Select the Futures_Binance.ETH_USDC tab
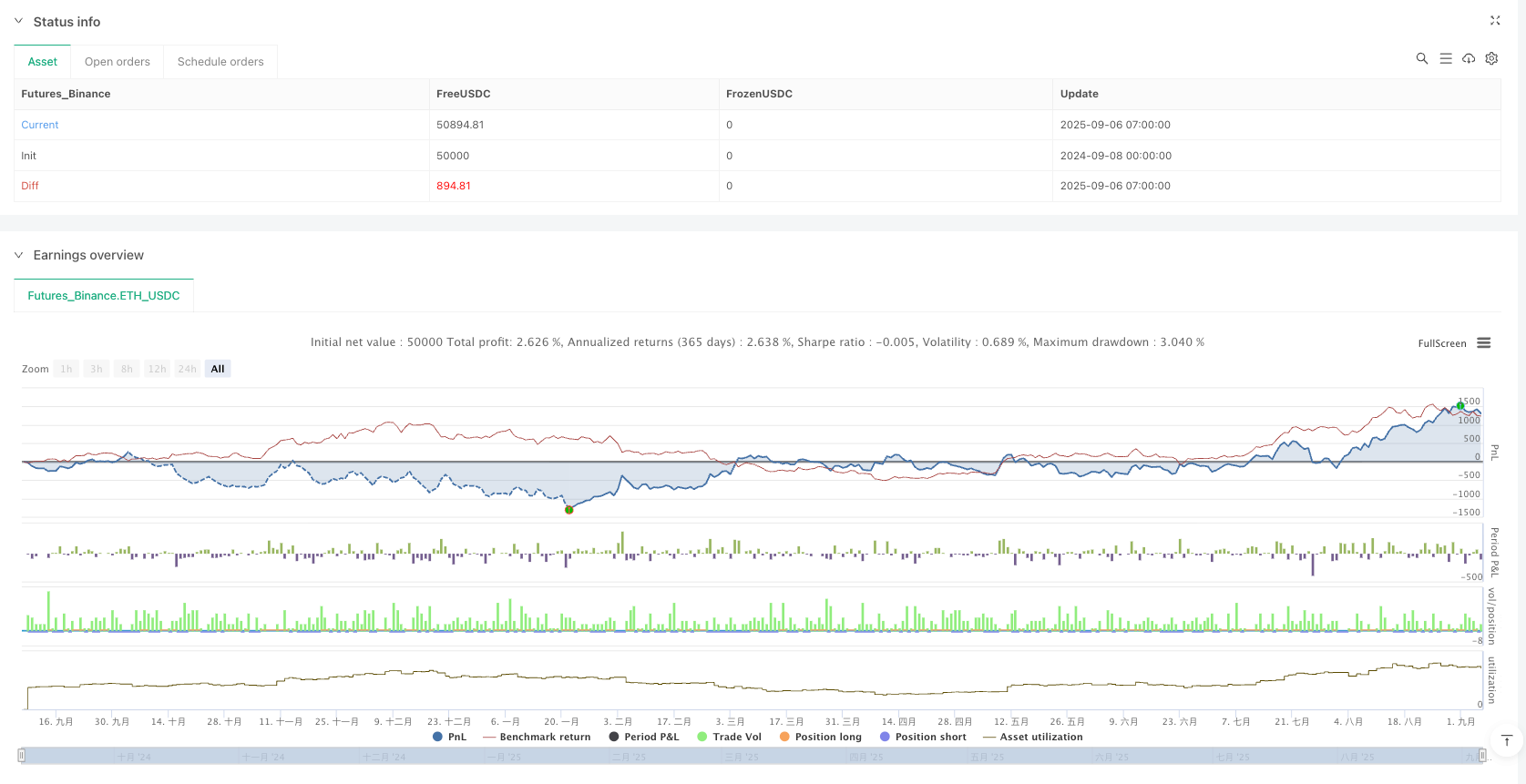1526x784 pixels. (x=104, y=296)
